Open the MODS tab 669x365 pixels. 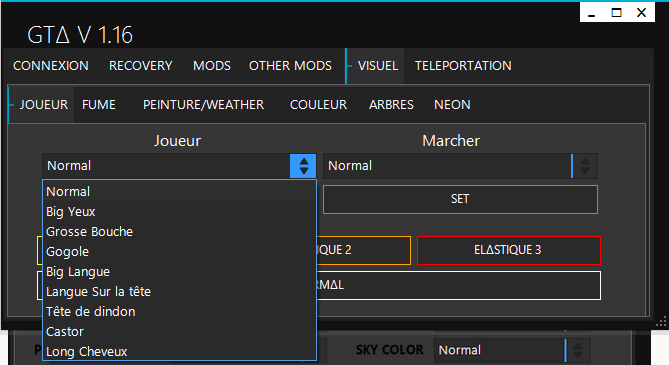[212, 66]
